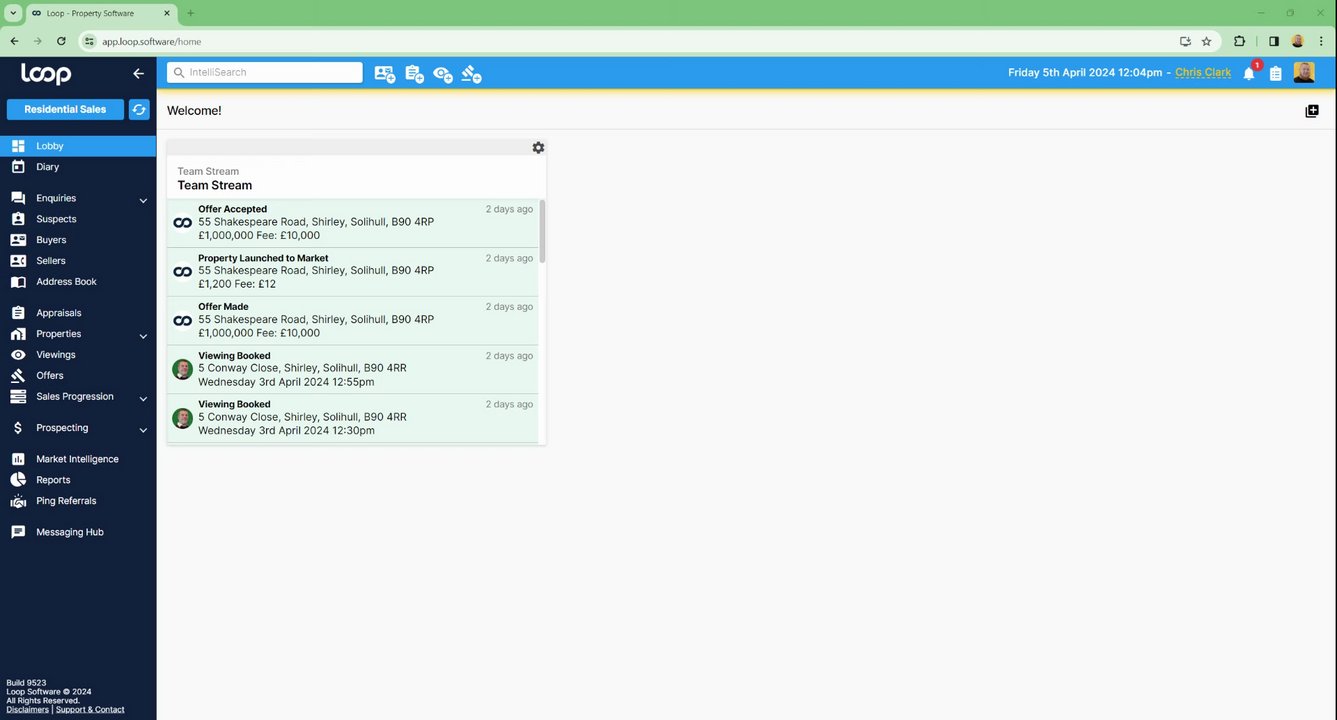The width and height of the screenshot is (1337, 720).
Task: Open Diary calendar icon in sidebar
Action: point(18,167)
